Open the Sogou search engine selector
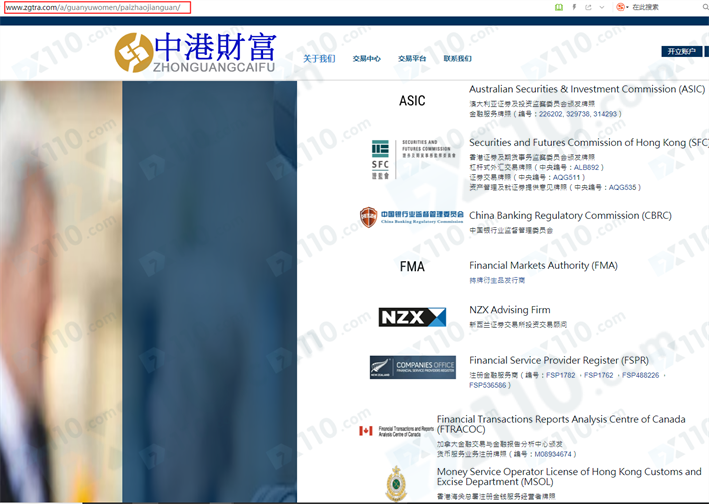Viewport: 709px width, 504px height. (622, 7)
